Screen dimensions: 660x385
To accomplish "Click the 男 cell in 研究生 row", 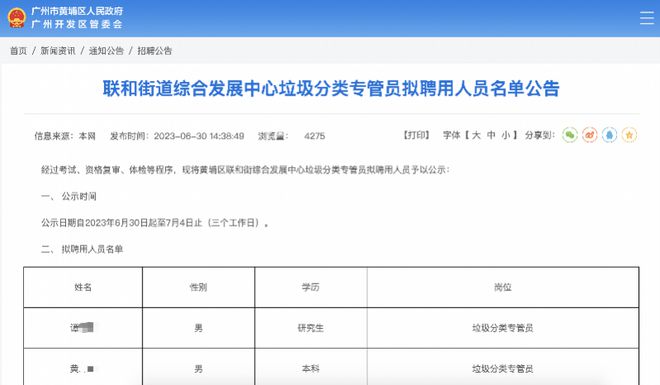I will (198, 328).
